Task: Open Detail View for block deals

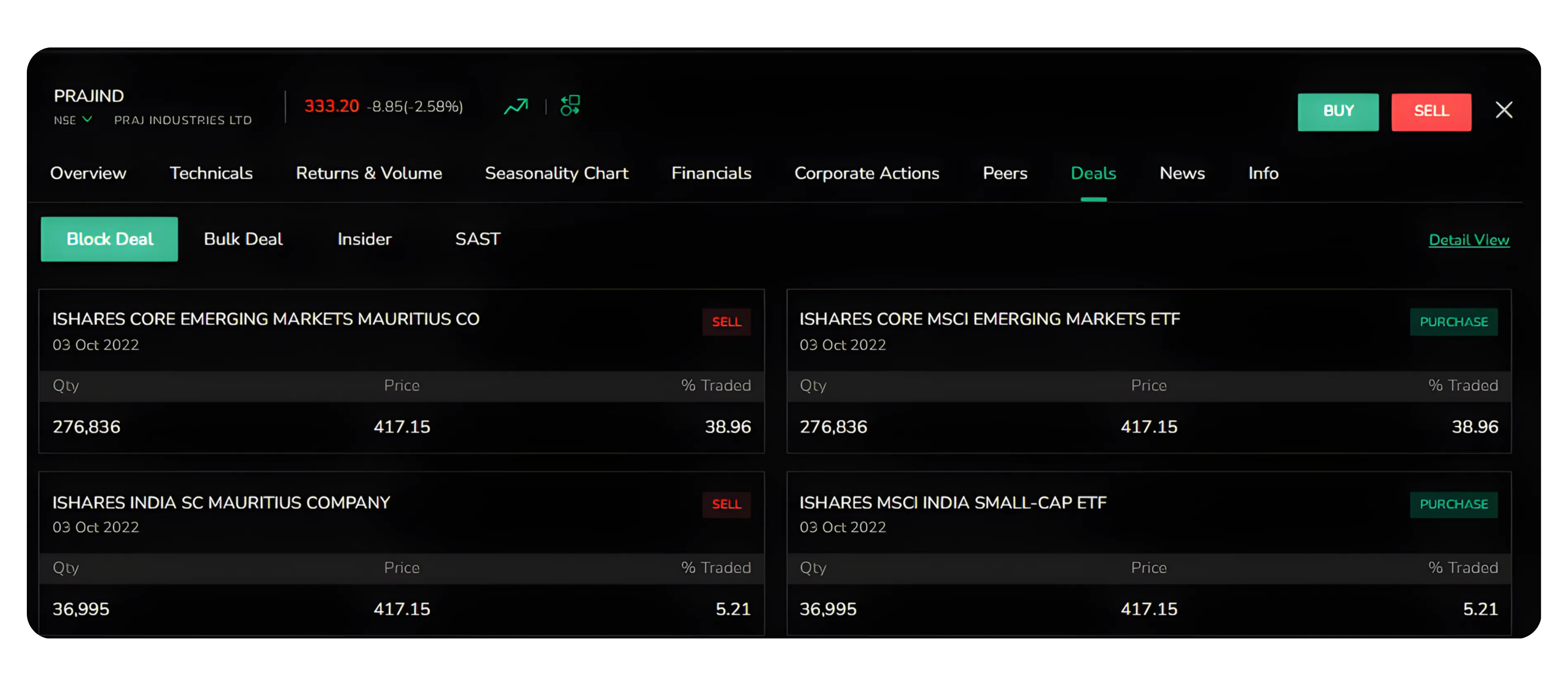Action: [1469, 239]
